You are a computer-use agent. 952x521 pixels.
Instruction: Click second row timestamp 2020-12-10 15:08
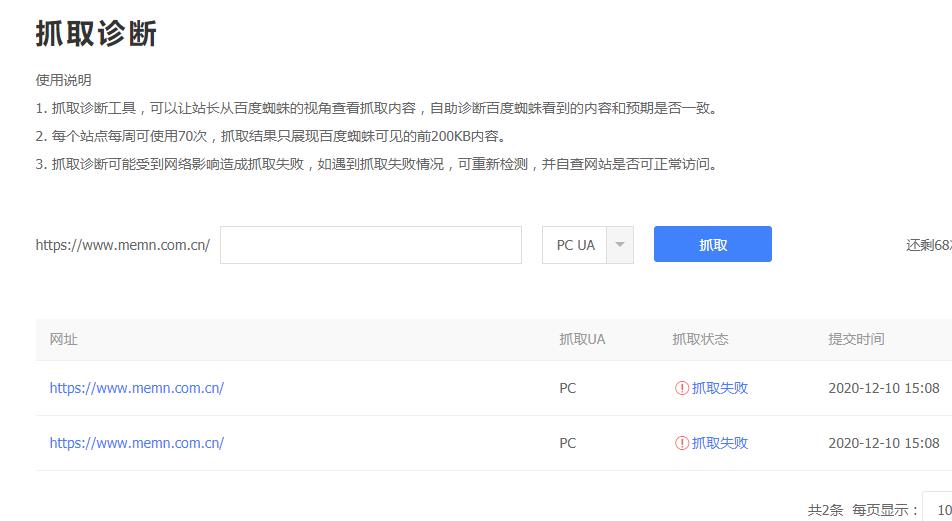(883, 443)
